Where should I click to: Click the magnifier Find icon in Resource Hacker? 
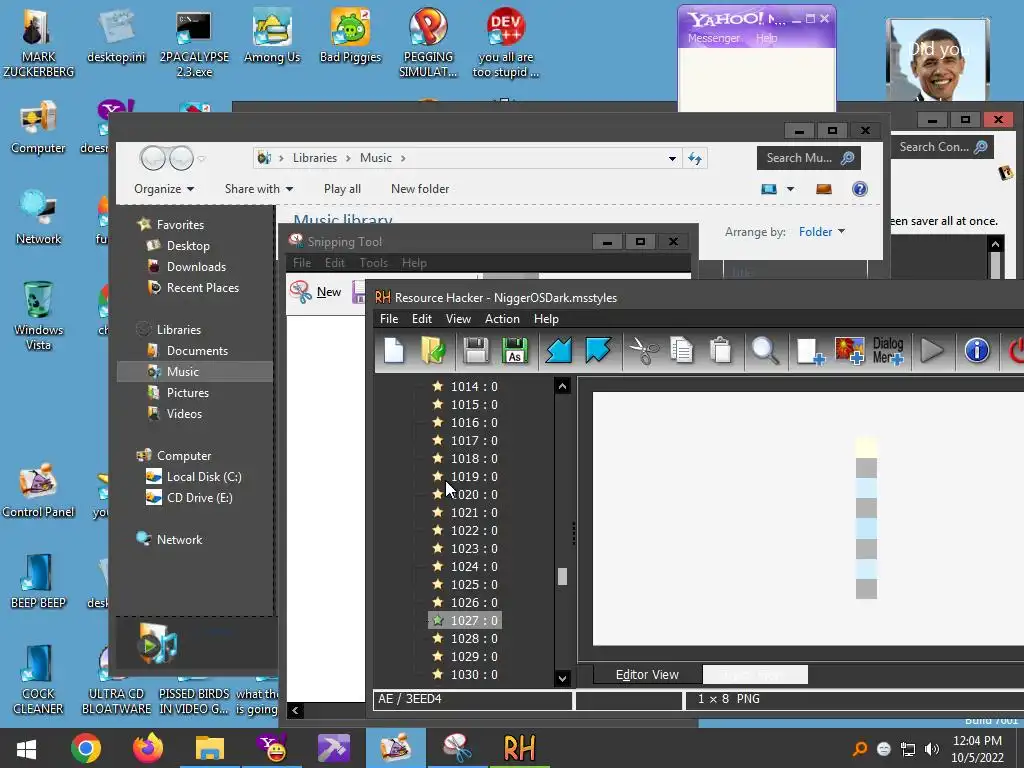pyautogui.click(x=765, y=351)
